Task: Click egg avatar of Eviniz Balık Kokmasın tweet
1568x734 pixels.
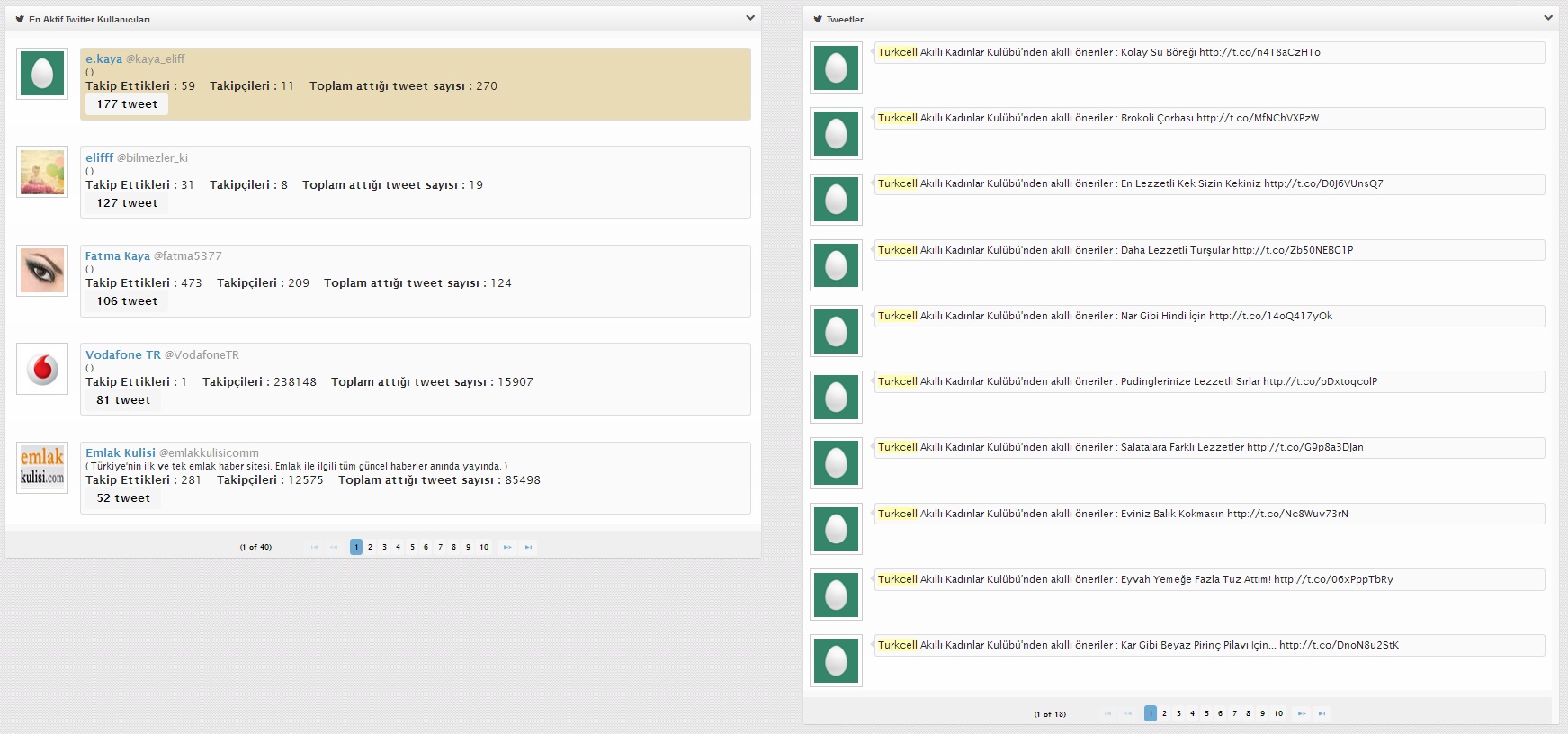Action: (837, 529)
